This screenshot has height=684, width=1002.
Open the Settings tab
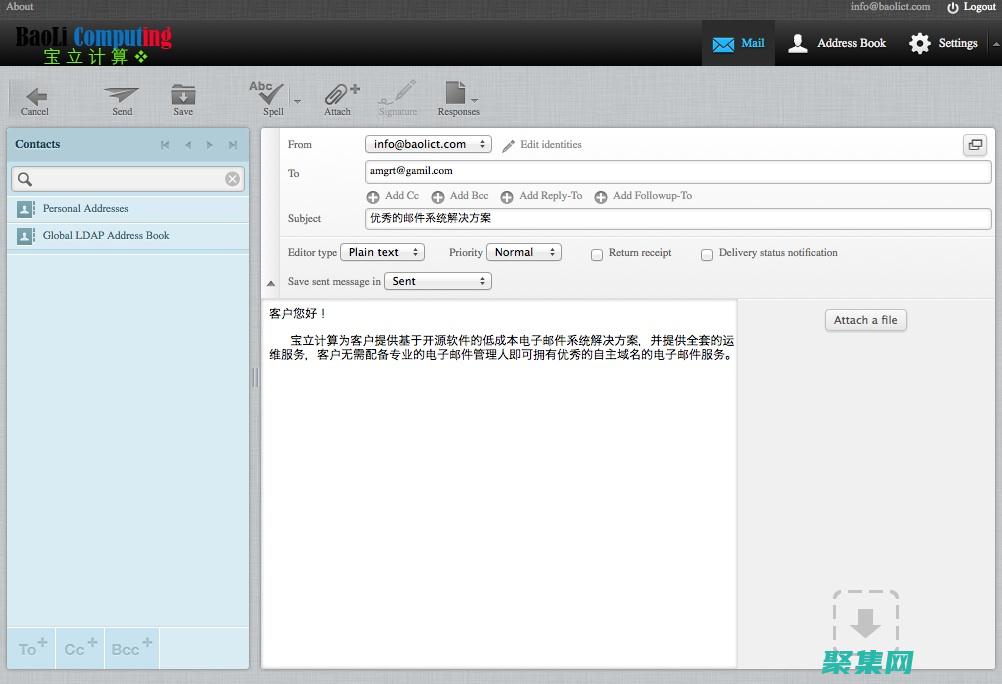(x=943, y=43)
